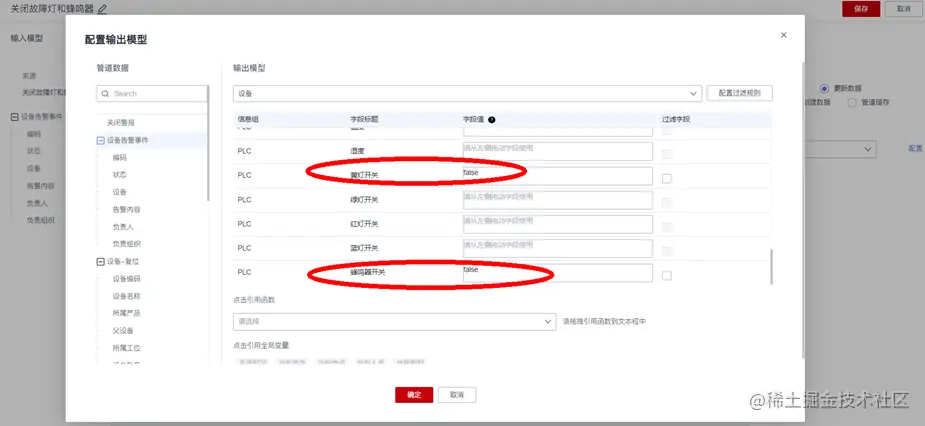Select 设备编码 under 设备-复位

pyautogui.click(x=126, y=278)
